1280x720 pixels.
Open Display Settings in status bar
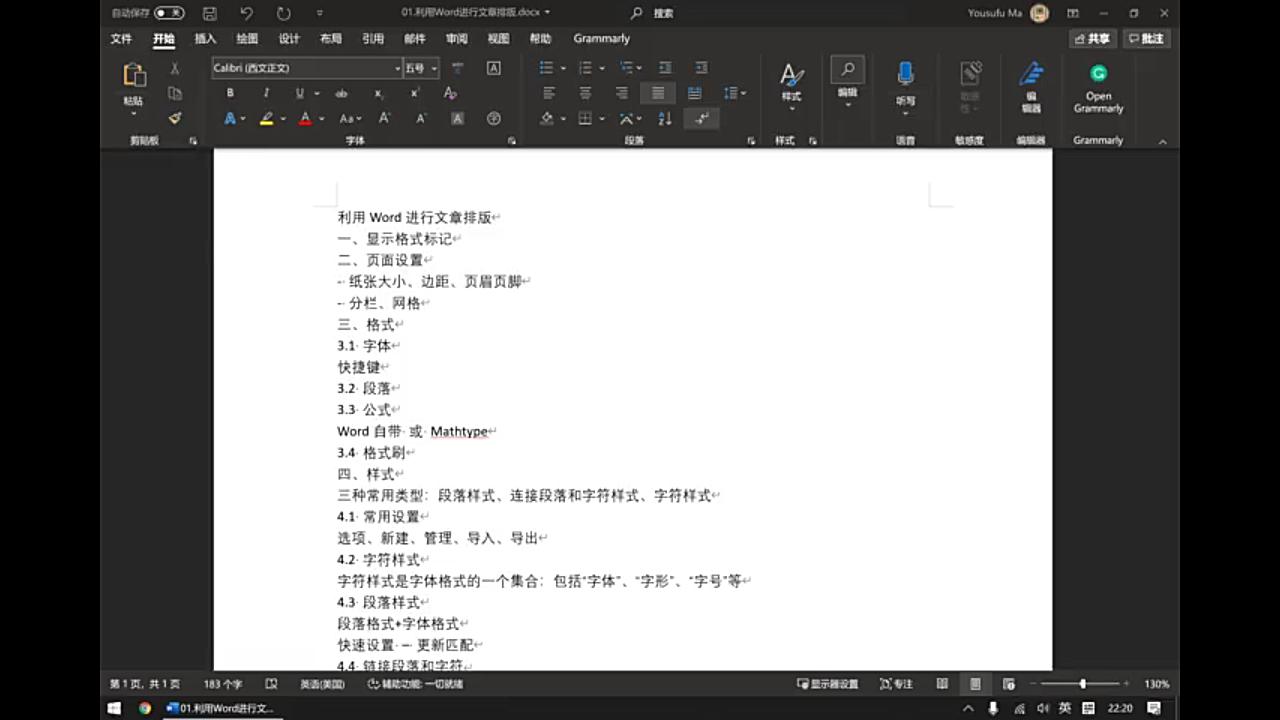[x=828, y=684]
